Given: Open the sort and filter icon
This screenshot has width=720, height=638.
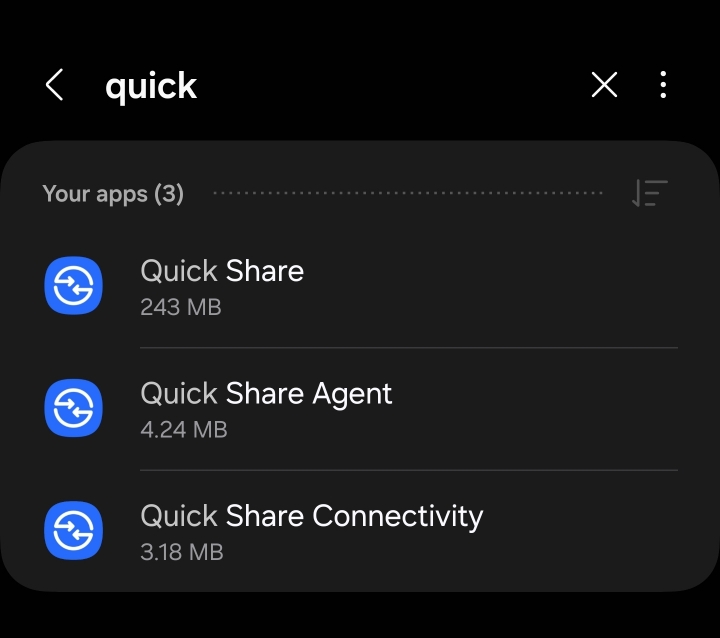Looking at the screenshot, I should coord(649,193).
